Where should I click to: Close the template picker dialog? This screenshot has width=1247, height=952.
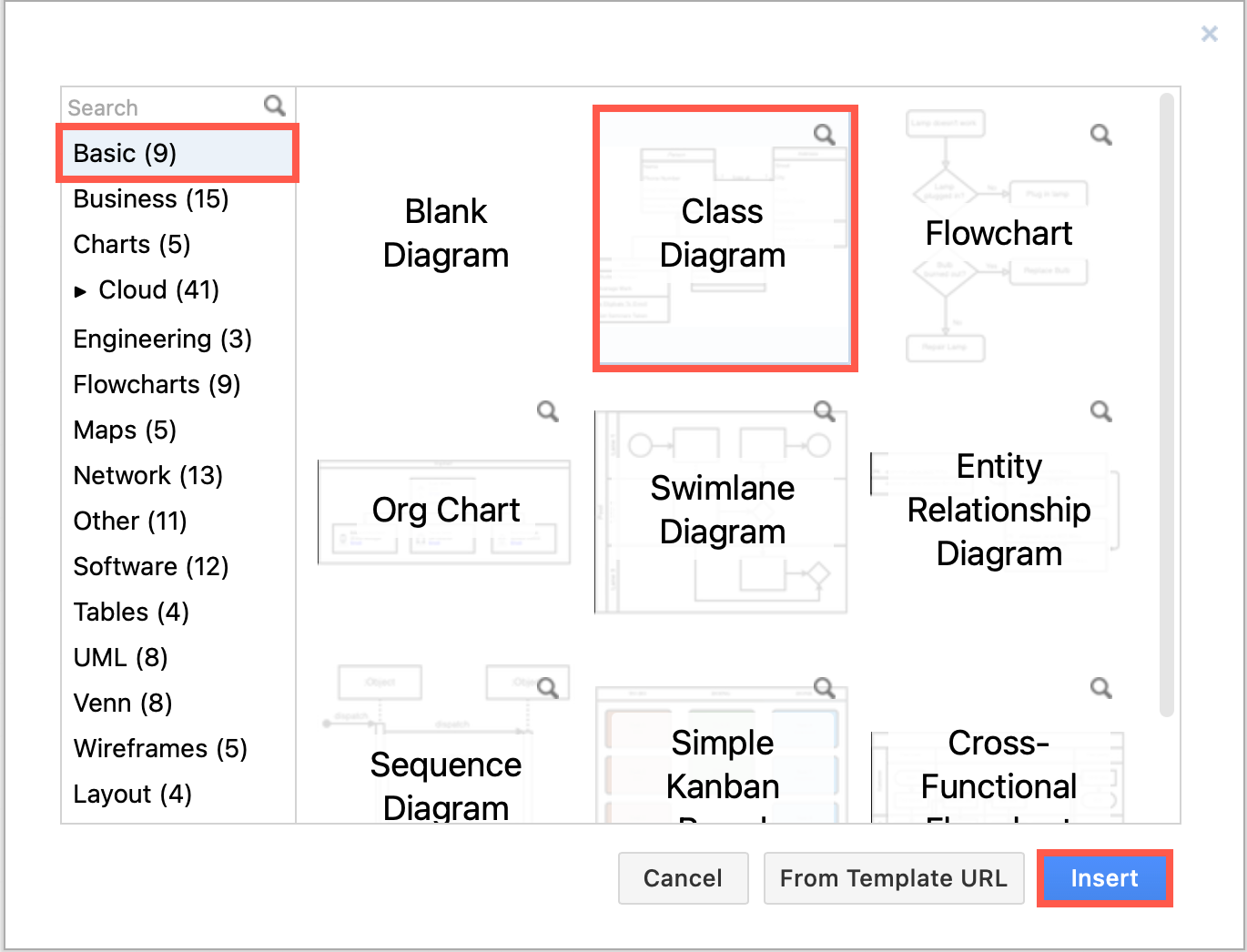click(1209, 34)
